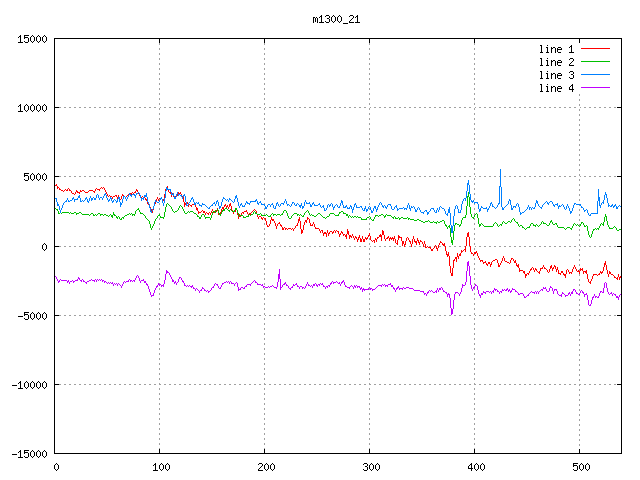Select the "line 3" legend label
The image size is (640, 480).
tap(556, 75)
